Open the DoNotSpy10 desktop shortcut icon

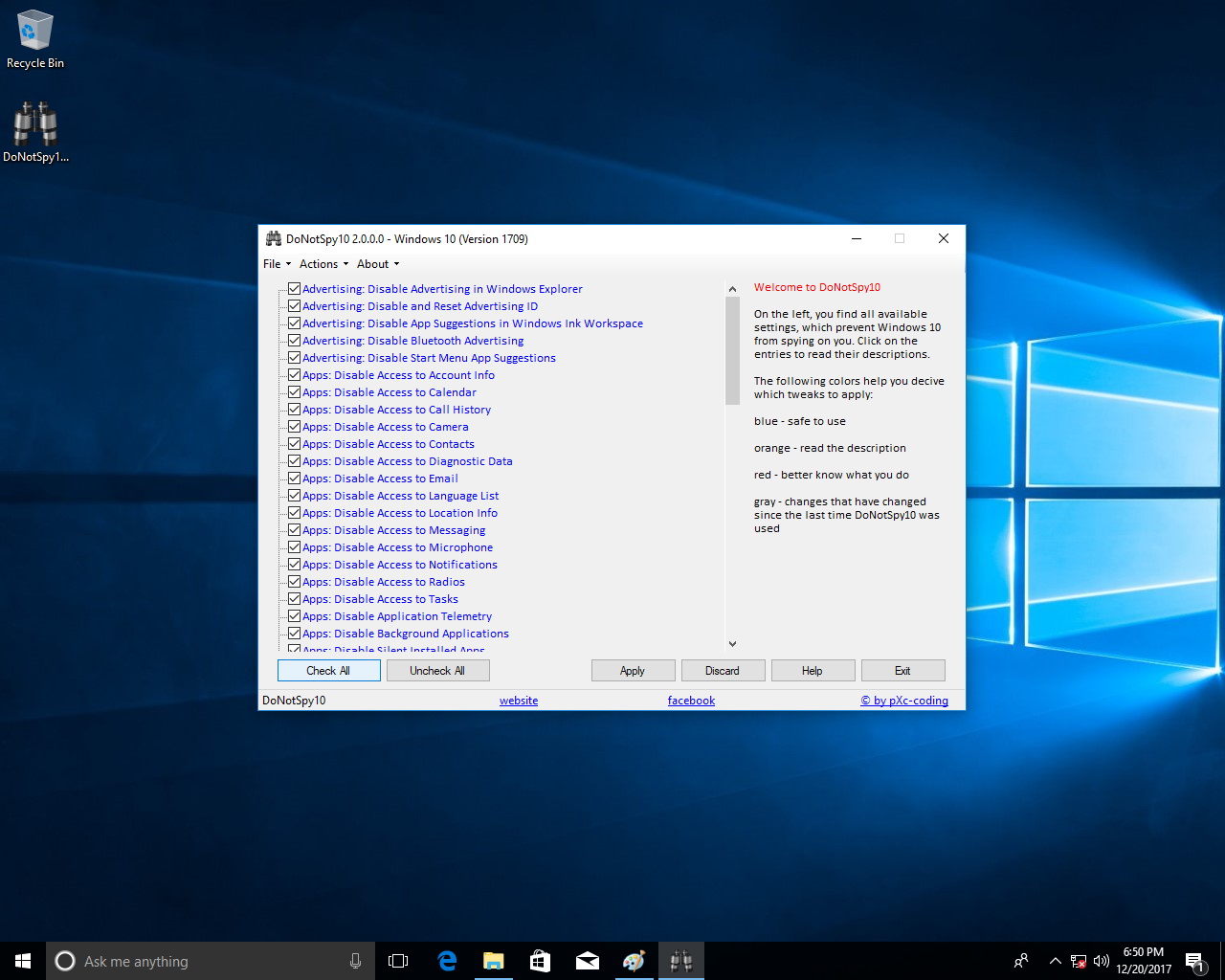35,125
